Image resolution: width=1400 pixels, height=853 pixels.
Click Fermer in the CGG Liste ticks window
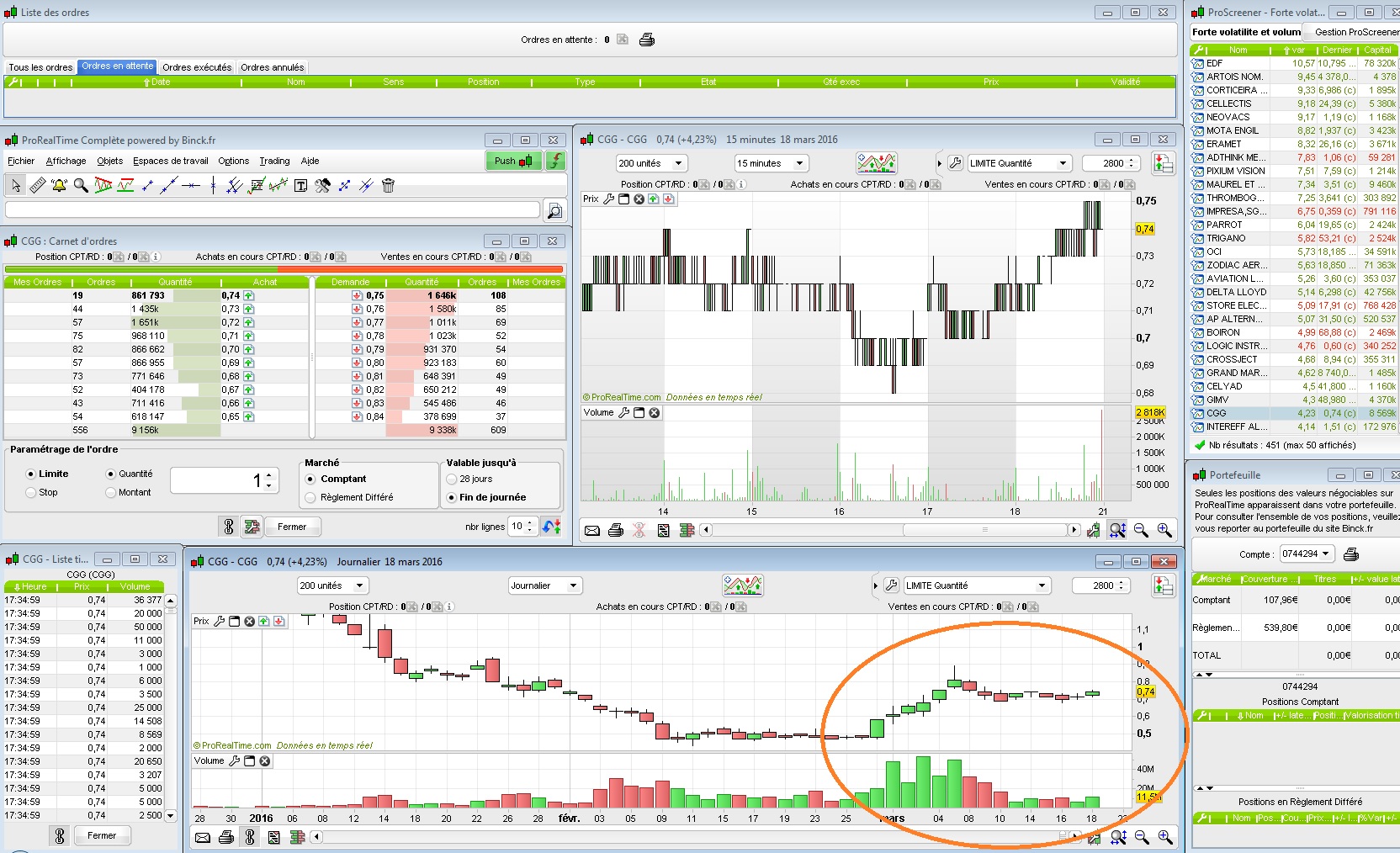click(102, 835)
